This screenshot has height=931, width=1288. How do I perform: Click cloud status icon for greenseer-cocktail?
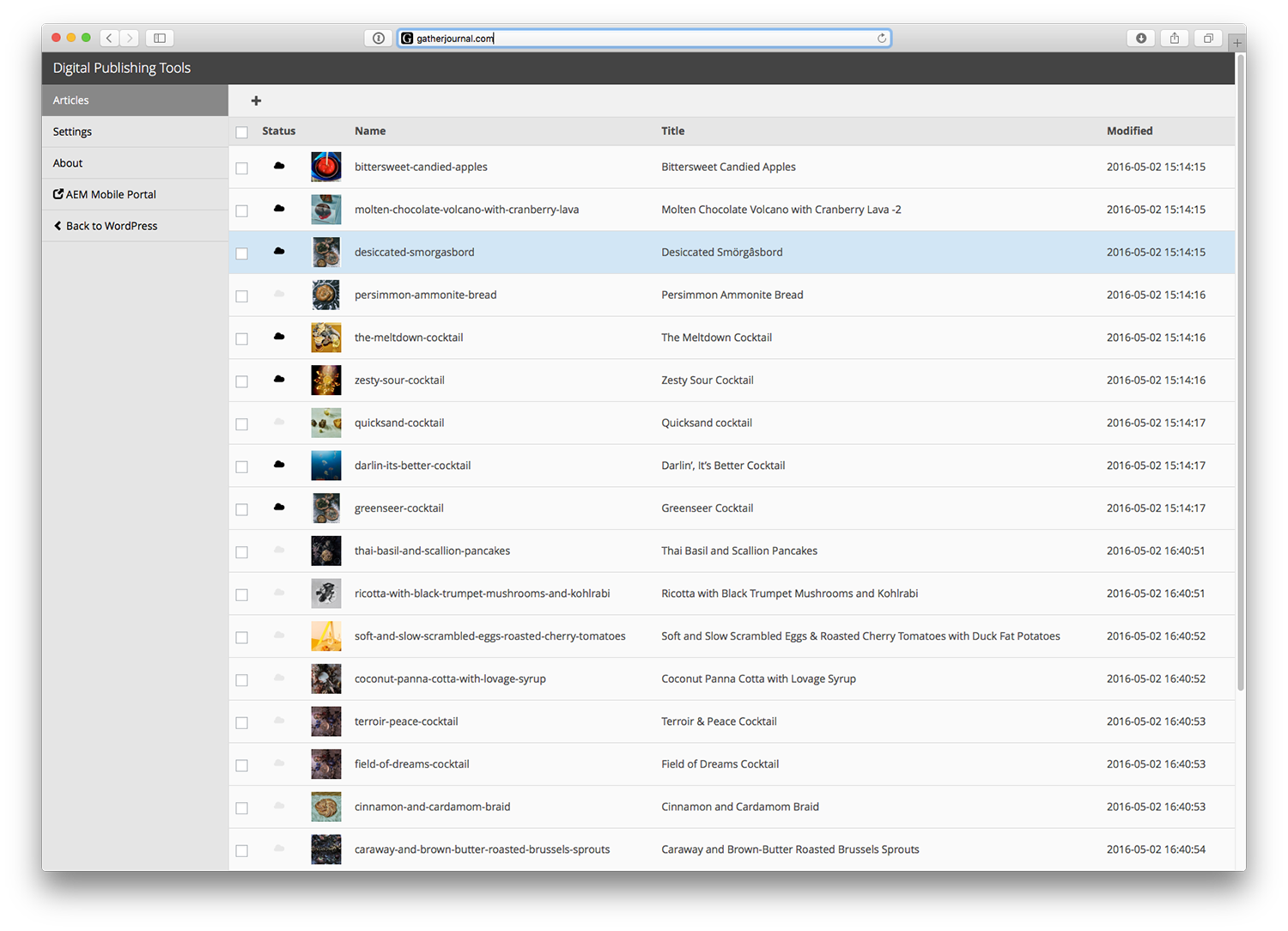[279, 507]
